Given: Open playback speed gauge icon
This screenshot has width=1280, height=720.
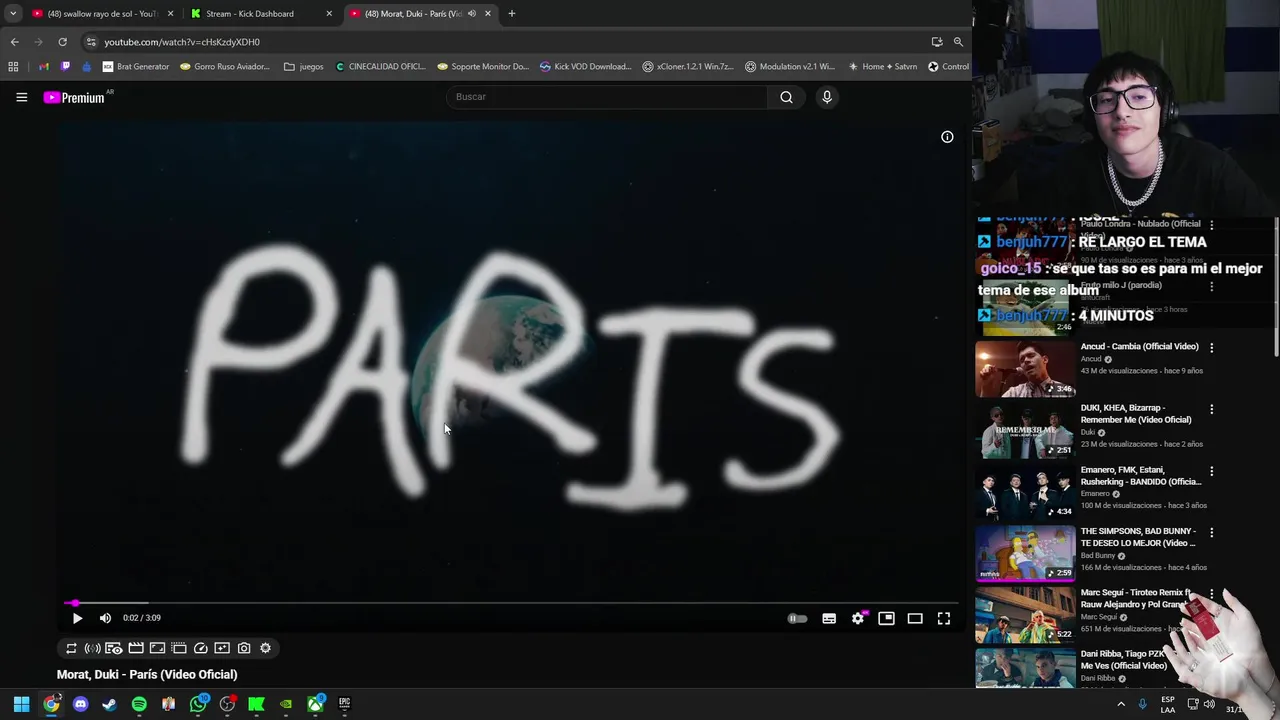Looking at the screenshot, I should pyautogui.click(x=201, y=648).
